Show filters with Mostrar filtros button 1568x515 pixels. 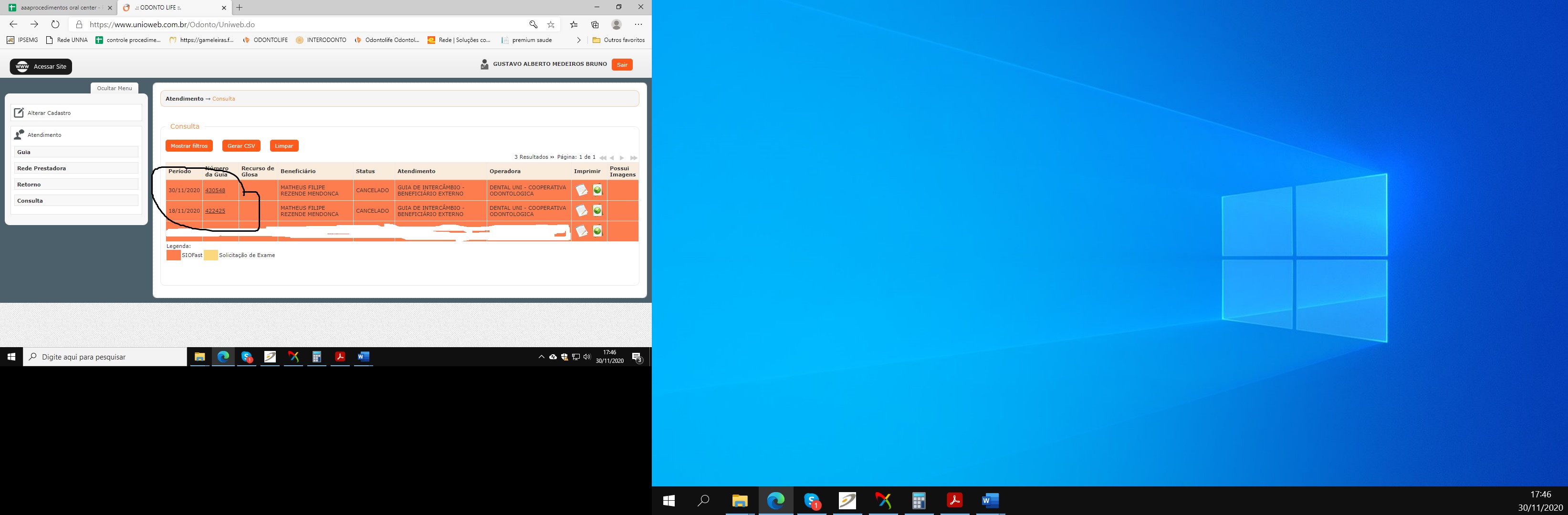pos(188,146)
